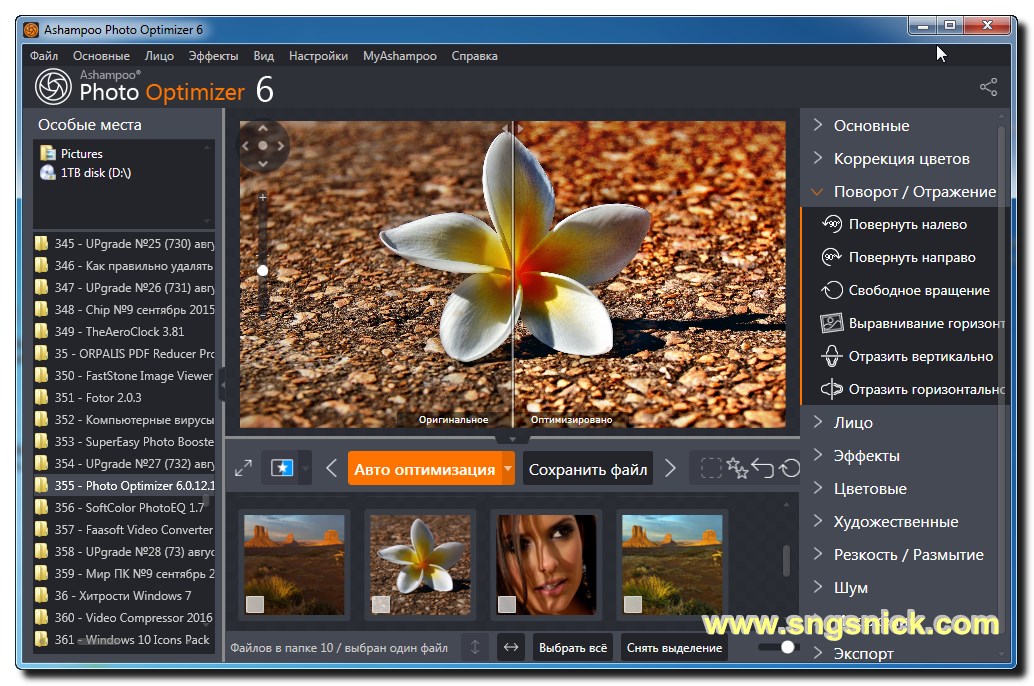The width and height of the screenshot is (1034, 686).
Task: Click the fullscreen expand arrows icon
Action: (243, 468)
